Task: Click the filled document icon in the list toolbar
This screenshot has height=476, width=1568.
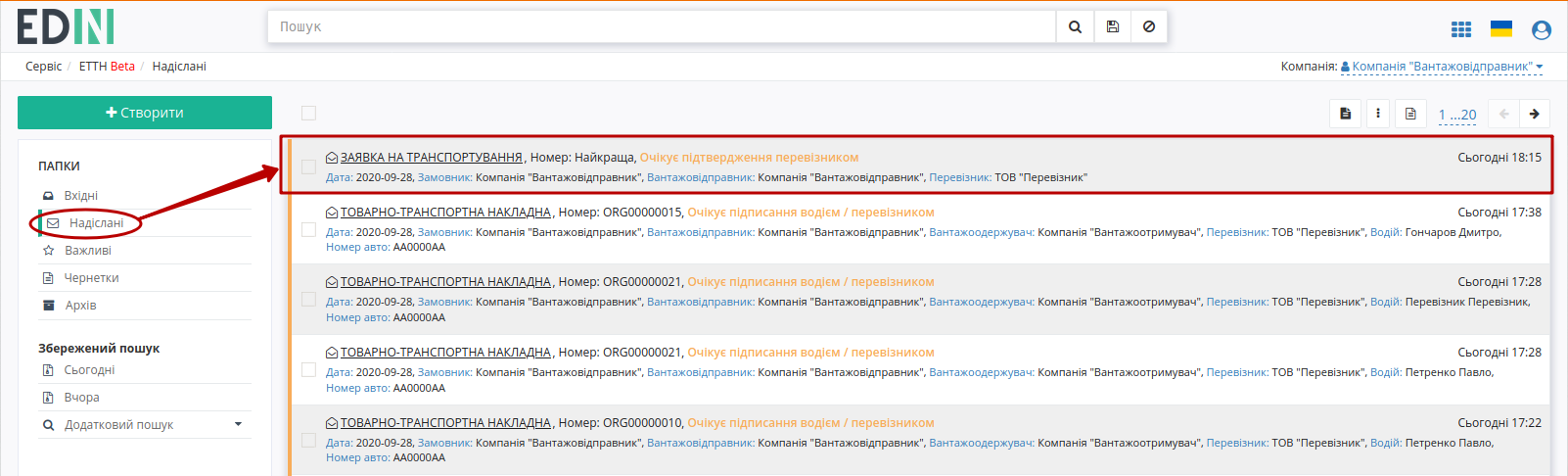Action: coord(1346,114)
